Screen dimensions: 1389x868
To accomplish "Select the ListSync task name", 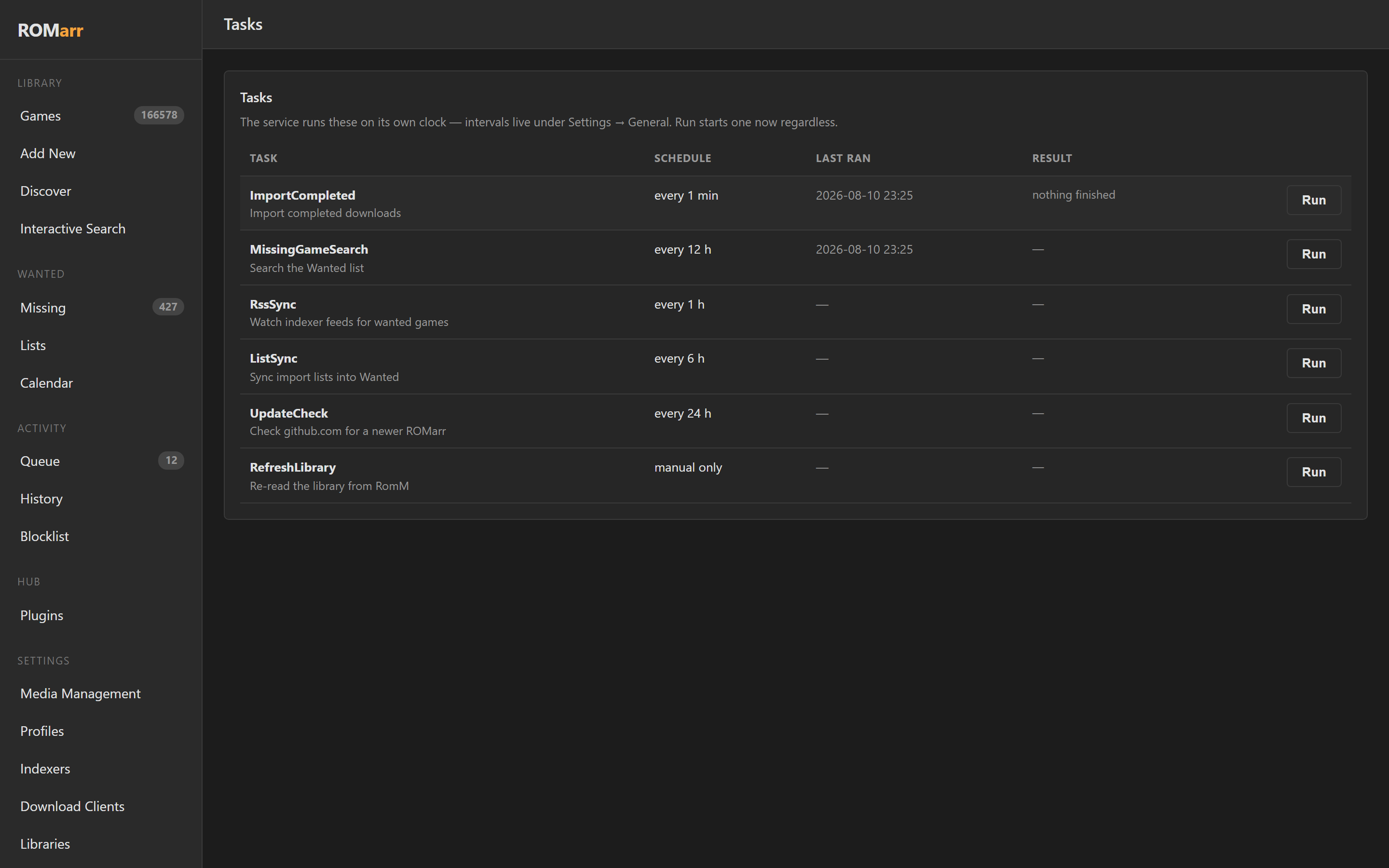I will tap(273, 358).
